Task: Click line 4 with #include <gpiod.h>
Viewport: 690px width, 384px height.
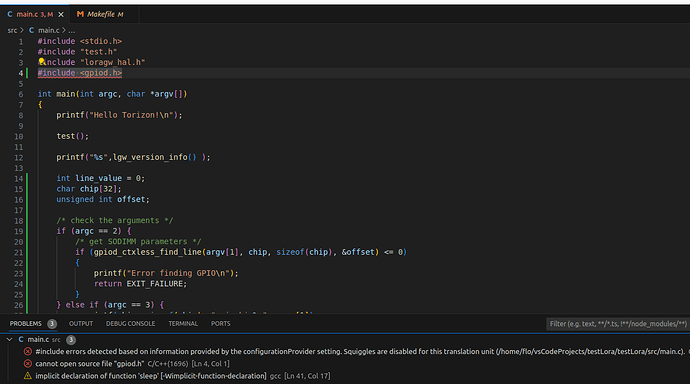Action: (80, 73)
